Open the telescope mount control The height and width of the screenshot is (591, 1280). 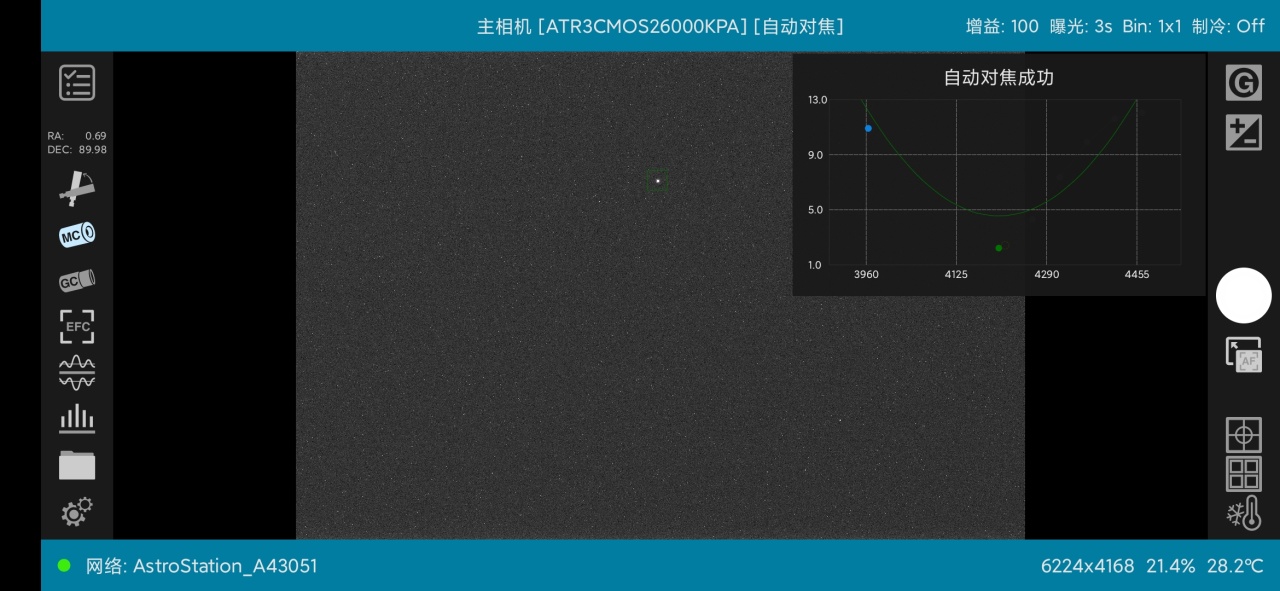[77, 188]
